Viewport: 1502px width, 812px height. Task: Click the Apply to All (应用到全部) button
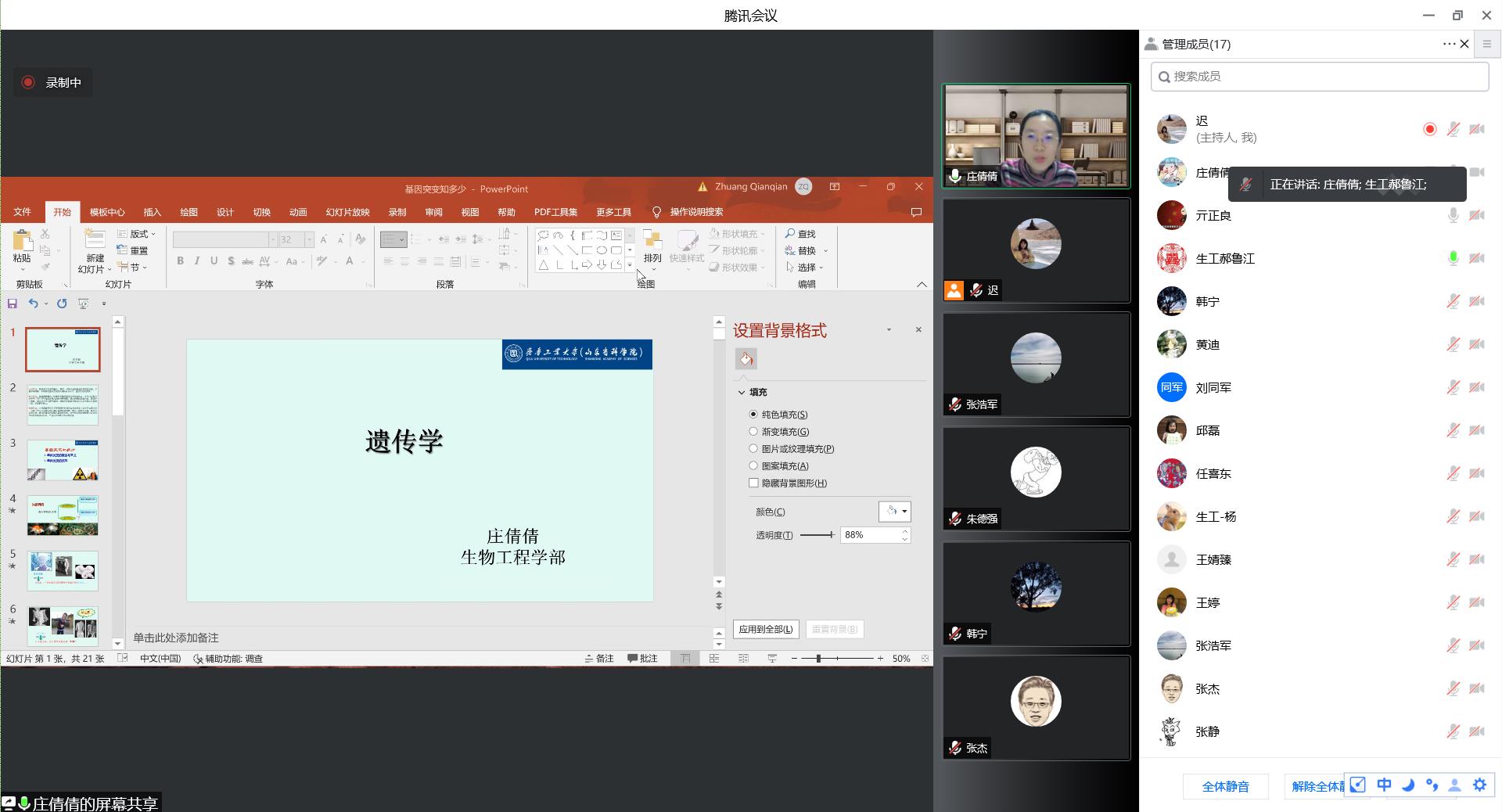coord(765,629)
